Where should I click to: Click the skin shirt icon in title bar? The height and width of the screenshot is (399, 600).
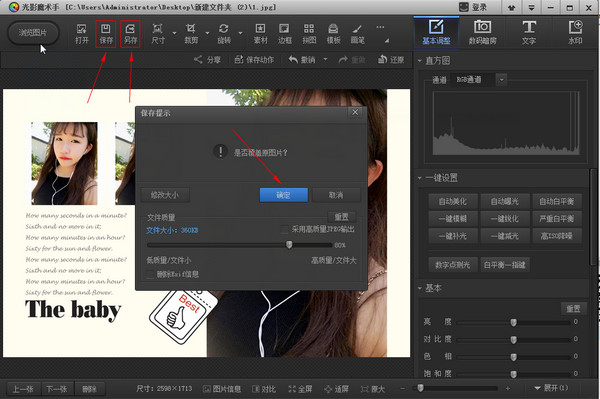[x=511, y=8]
